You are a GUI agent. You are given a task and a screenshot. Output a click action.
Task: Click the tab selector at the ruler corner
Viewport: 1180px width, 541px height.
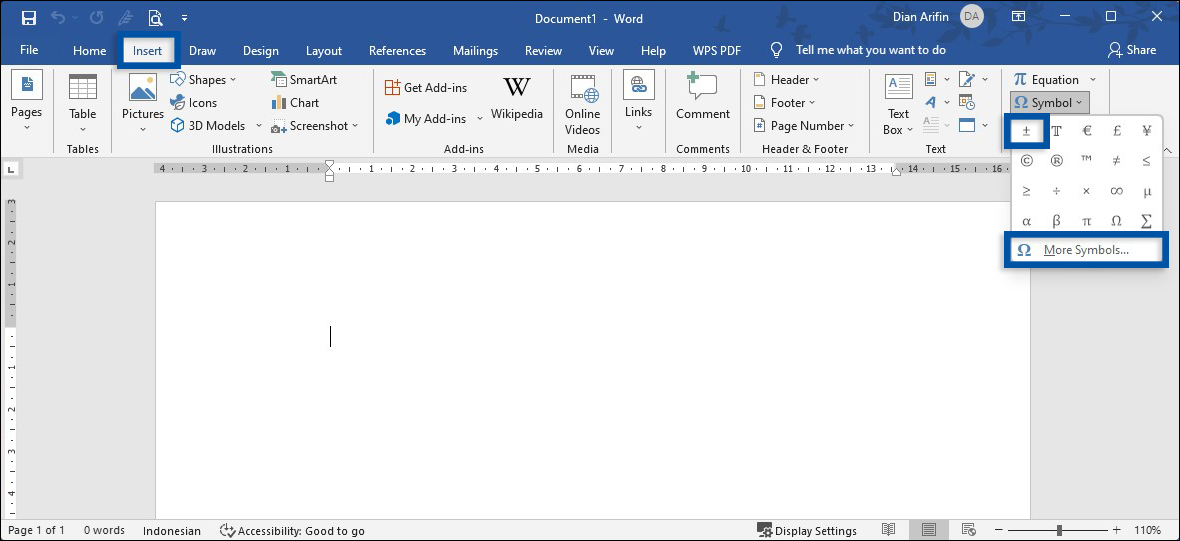point(11,171)
